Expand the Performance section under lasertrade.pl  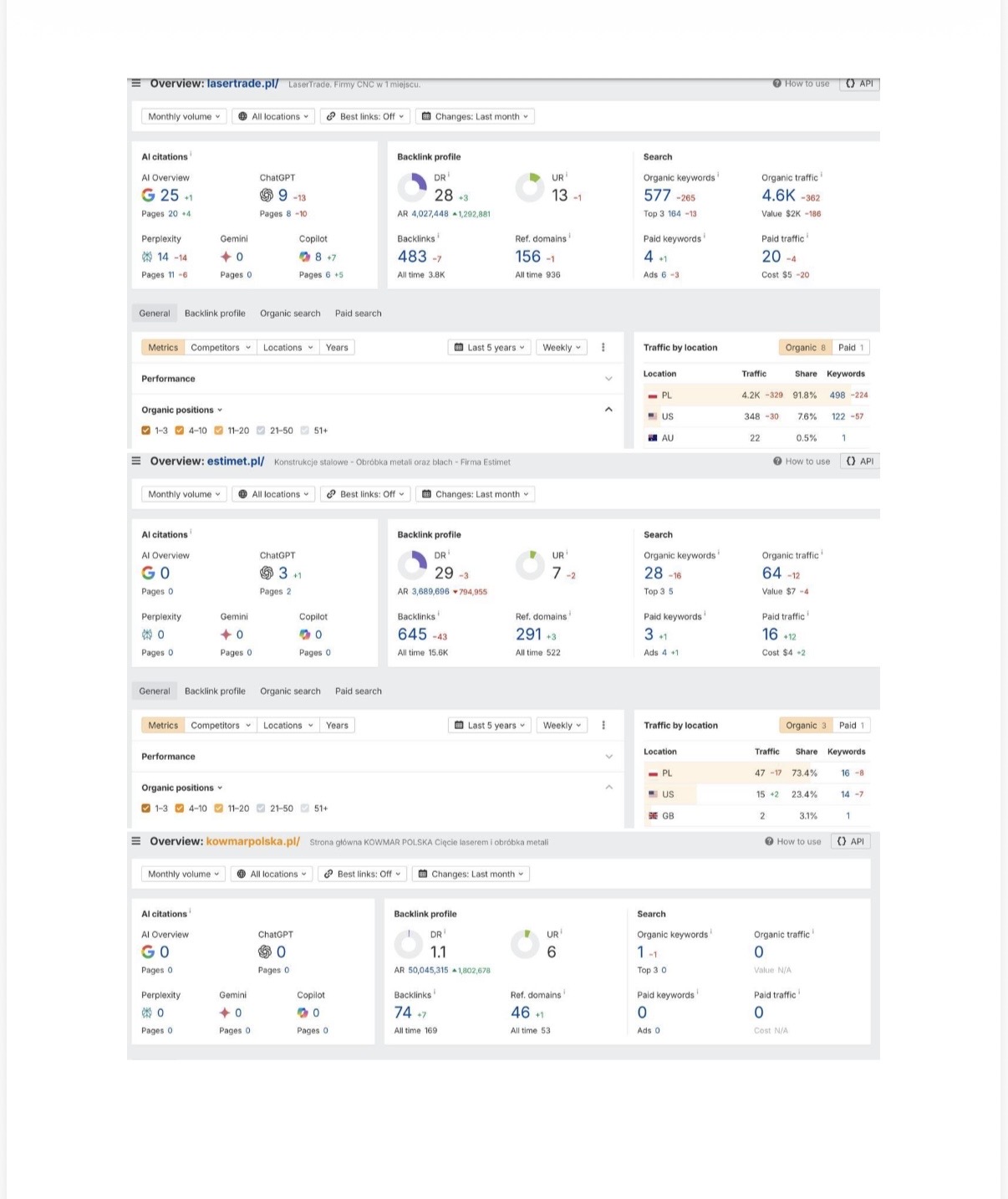click(608, 379)
